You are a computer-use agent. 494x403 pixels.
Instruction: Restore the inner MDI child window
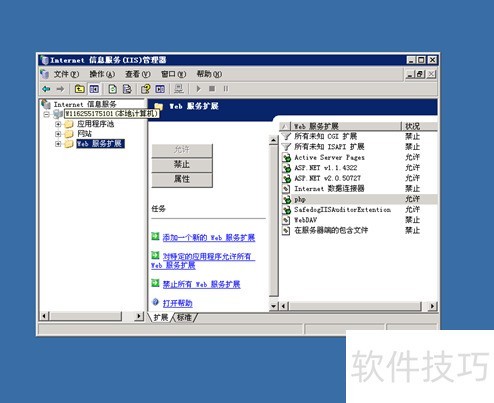pos(420,74)
